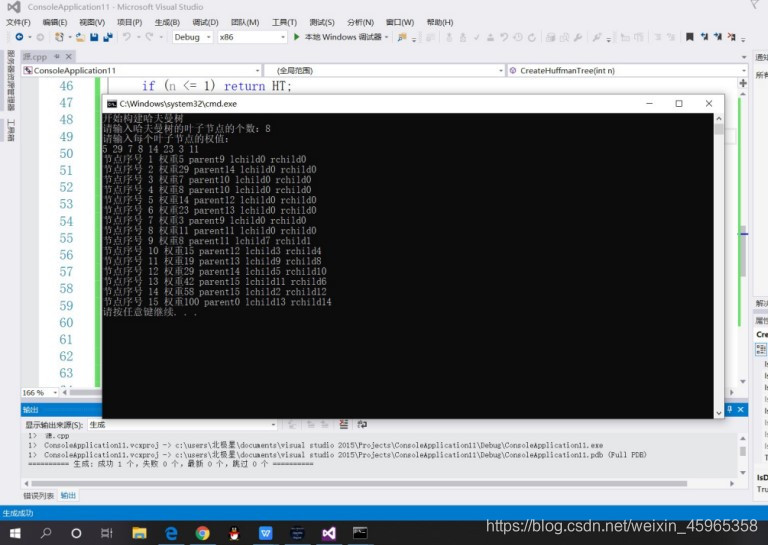Open the Debug configuration dropdown
Viewport: 768px width, 545px height.
tap(192, 37)
